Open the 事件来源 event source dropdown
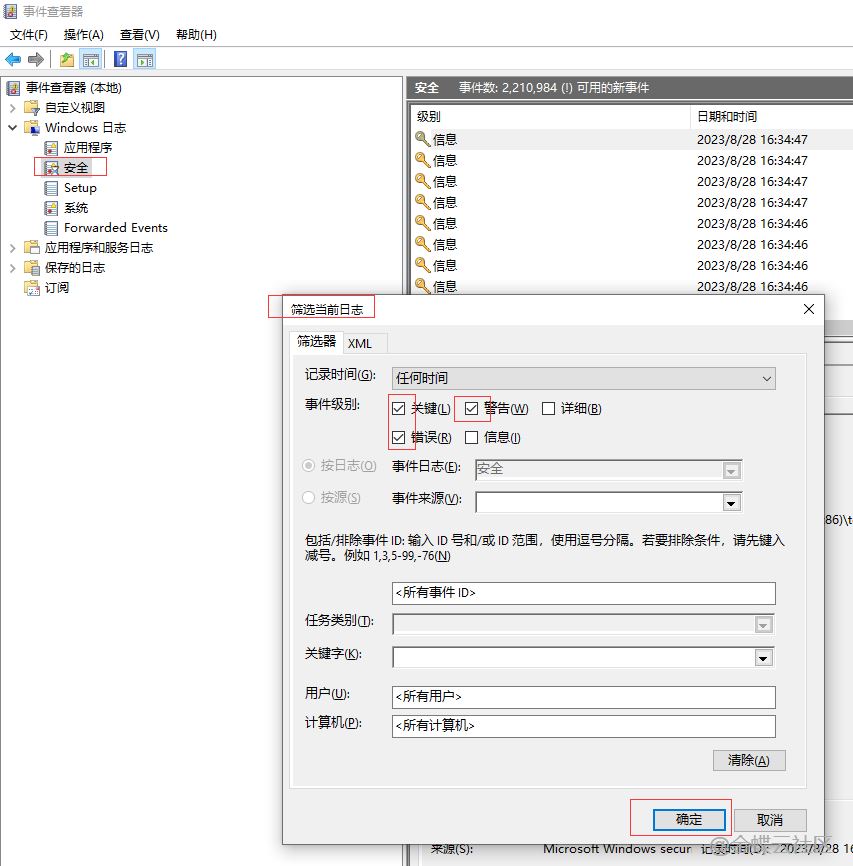The height and width of the screenshot is (866, 853). coord(732,503)
